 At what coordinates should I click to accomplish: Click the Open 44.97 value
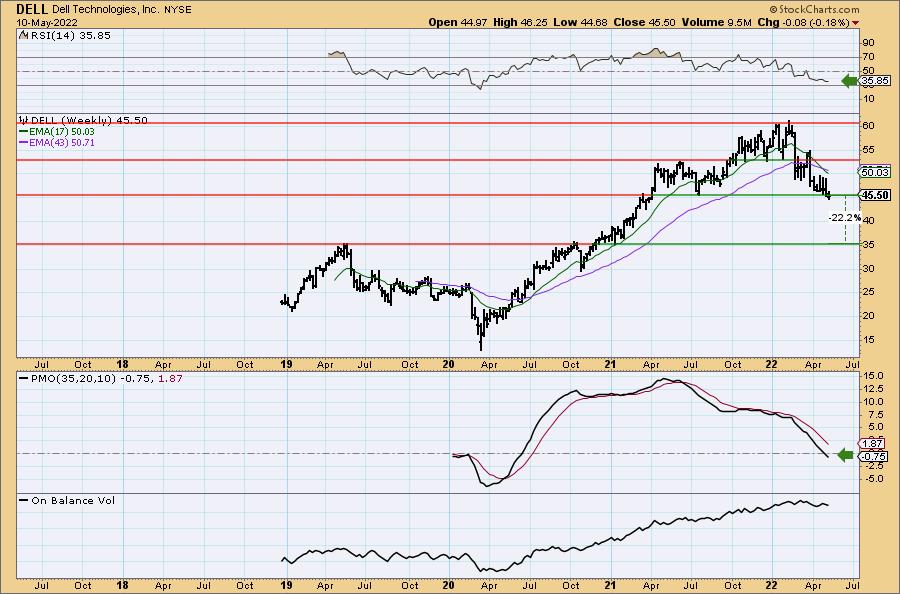click(458, 22)
